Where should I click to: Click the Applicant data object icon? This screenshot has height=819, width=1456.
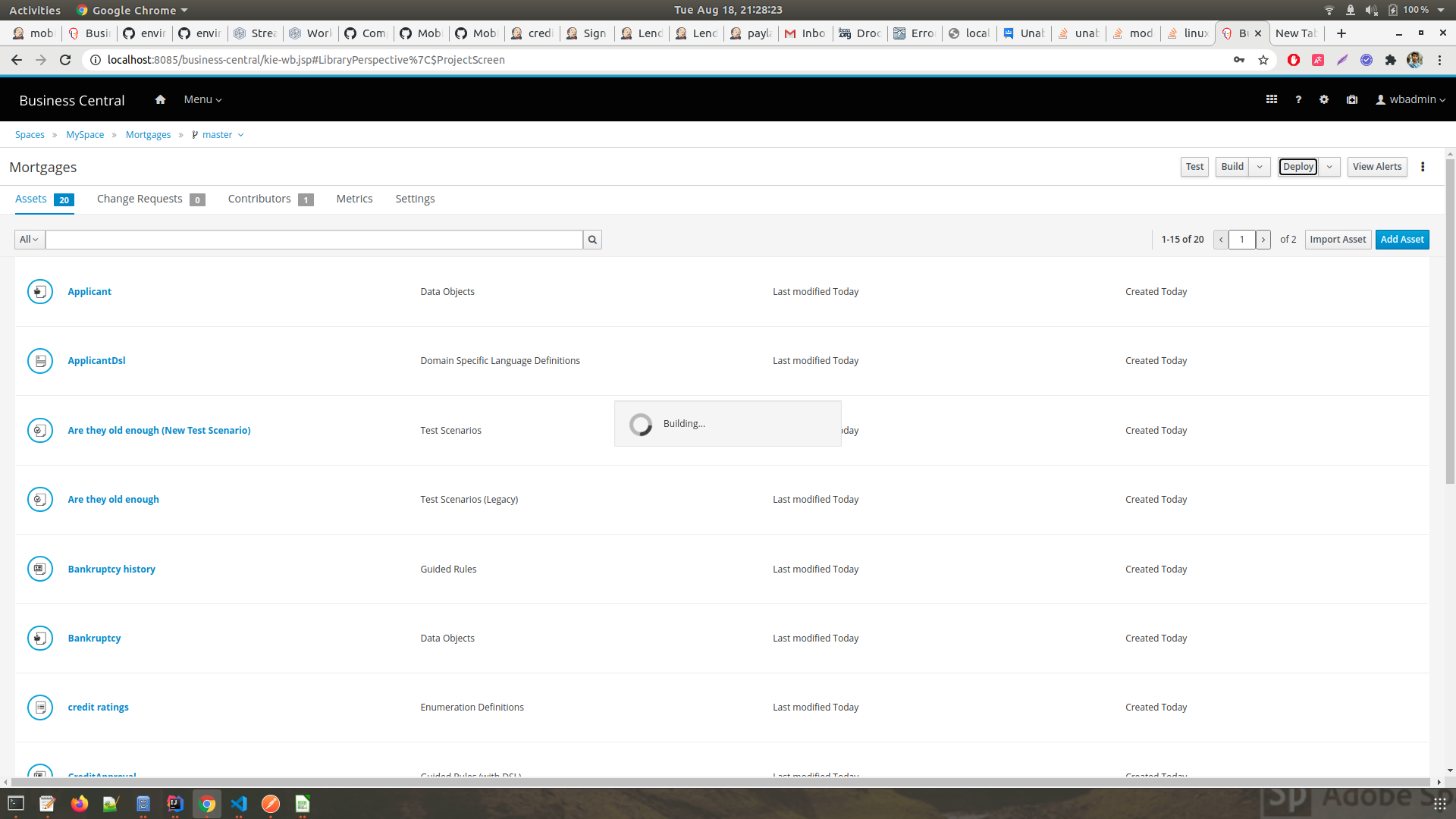(40, 292)
